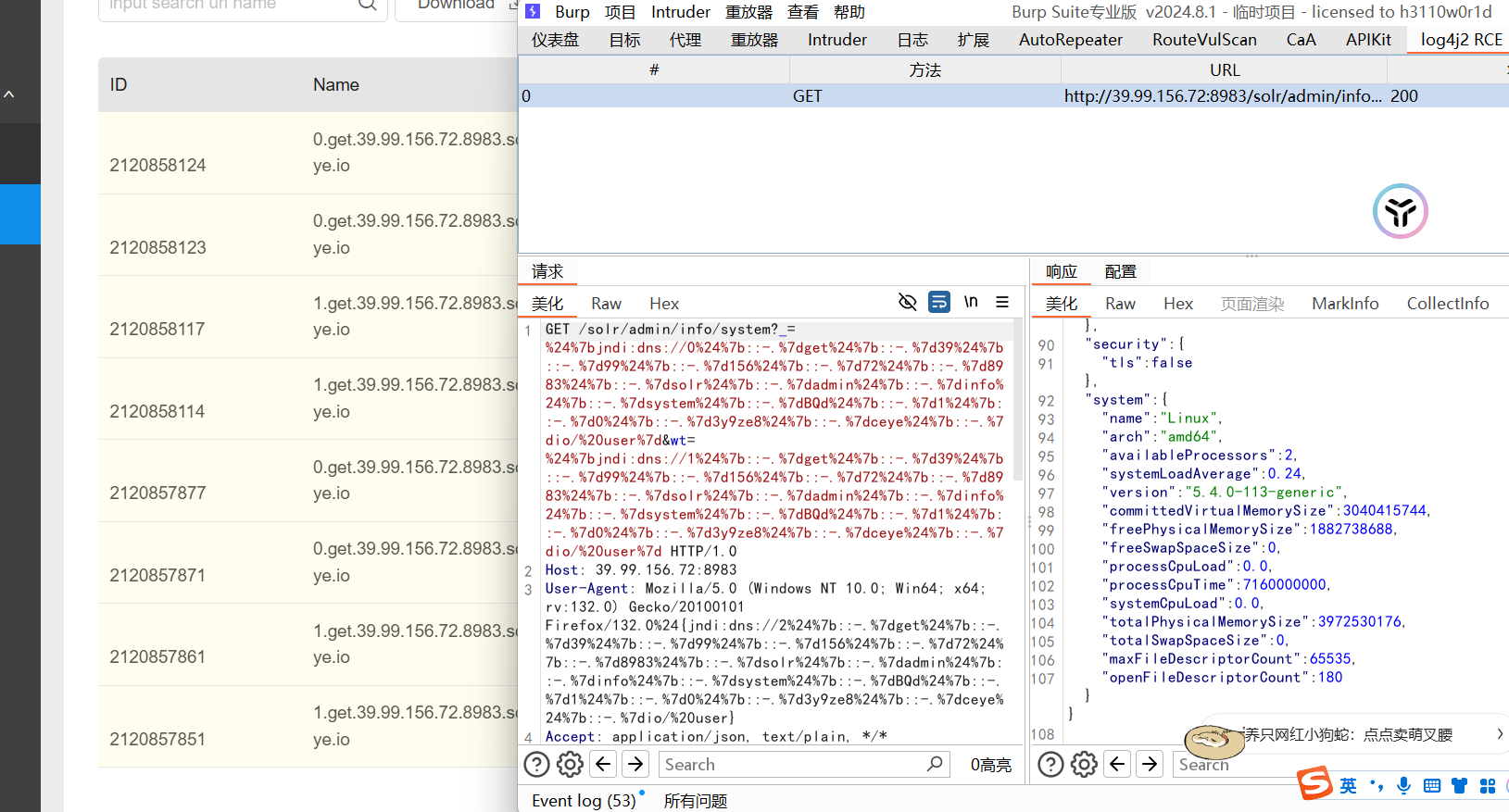
Task: Toggle line wrap icon in request panel
Action: (939, 302)
